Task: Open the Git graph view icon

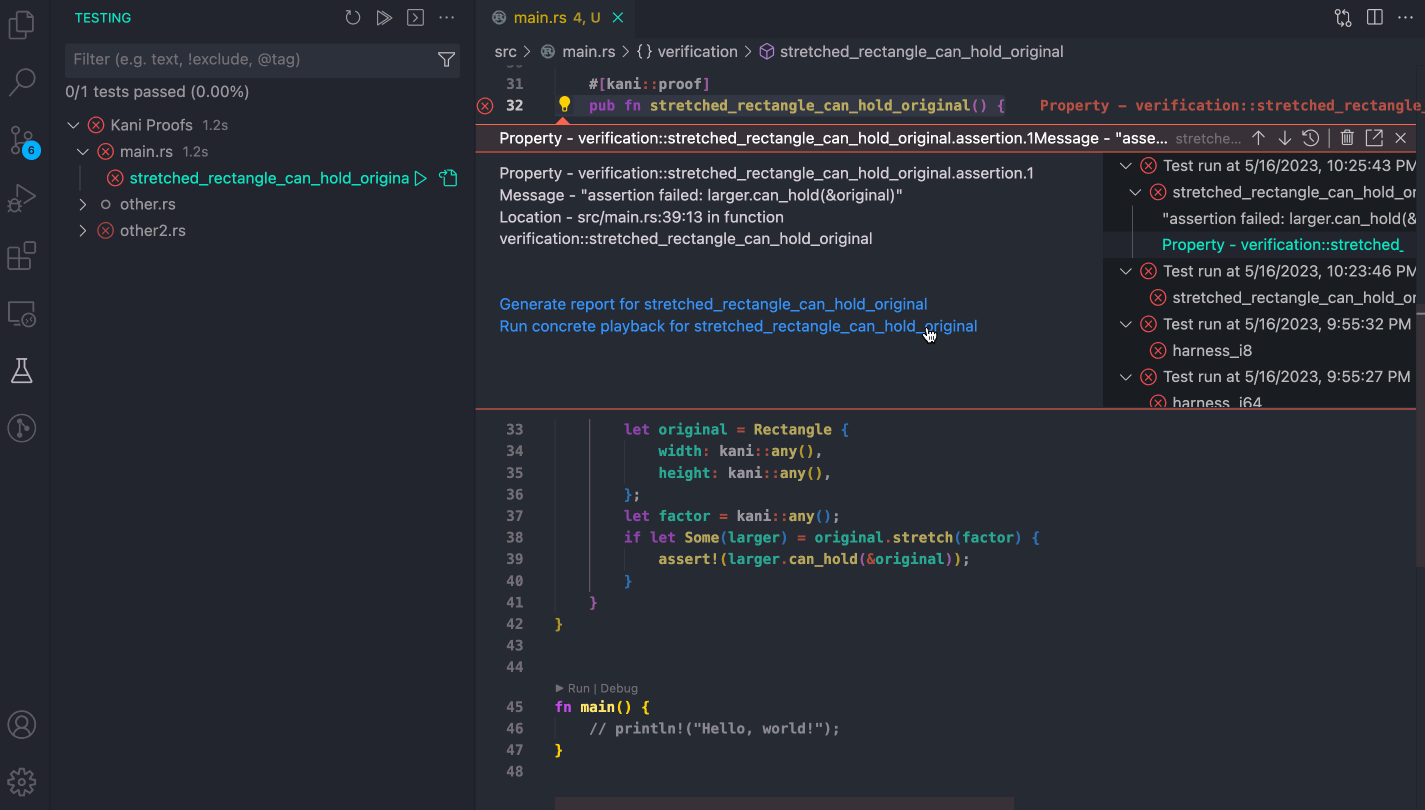Action: pos(22,428)
